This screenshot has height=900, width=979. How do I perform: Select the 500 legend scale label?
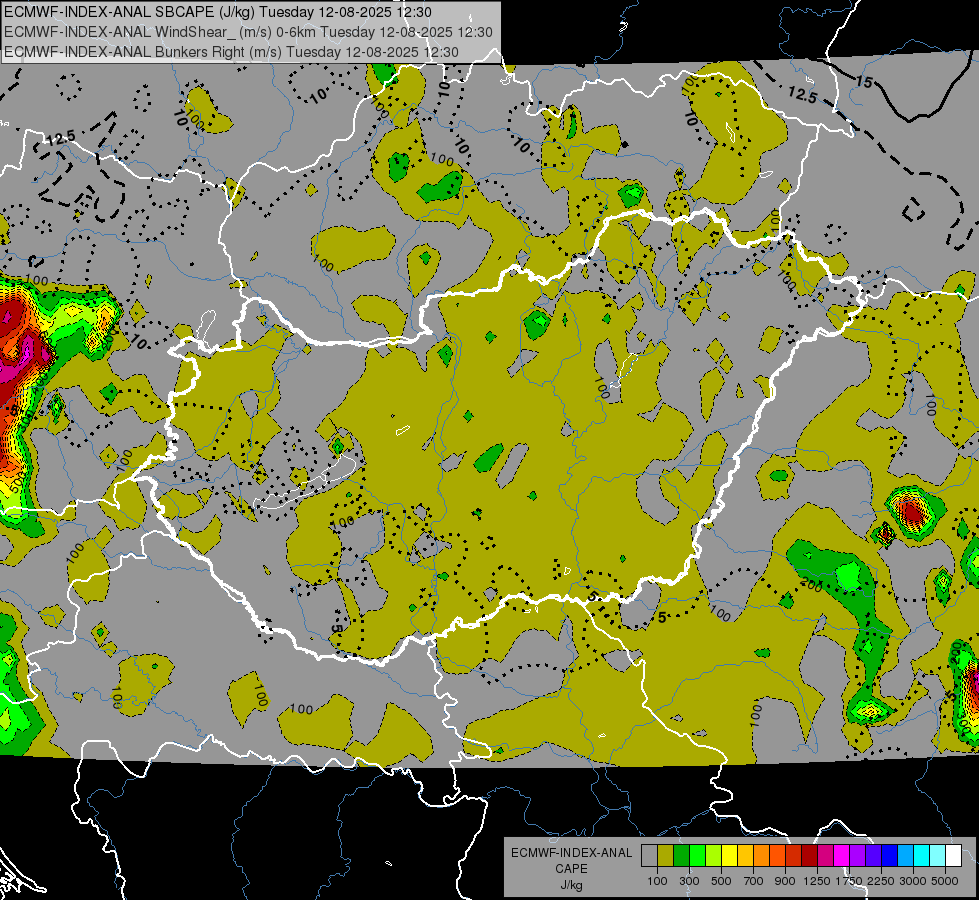[x=721, y=881]
